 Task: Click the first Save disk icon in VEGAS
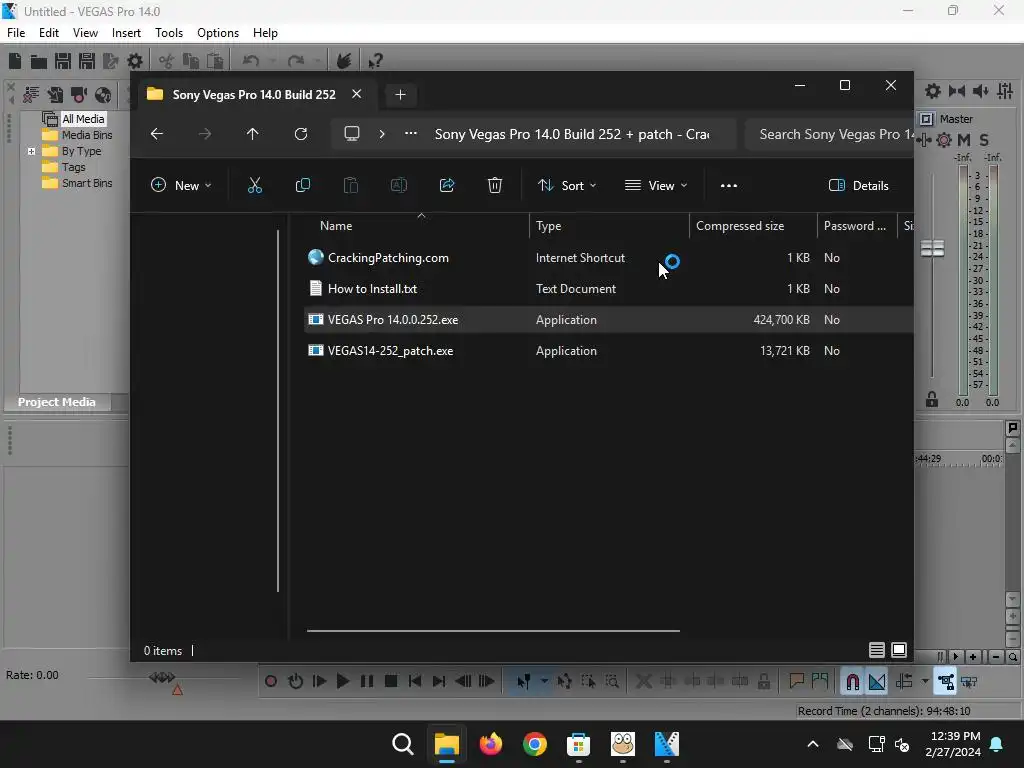point(63,61)
